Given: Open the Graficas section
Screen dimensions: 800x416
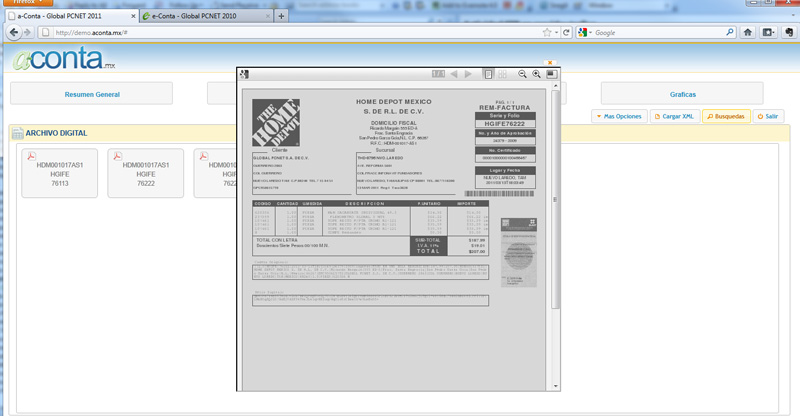Looking at the screenshot, I should coord(682,94).
